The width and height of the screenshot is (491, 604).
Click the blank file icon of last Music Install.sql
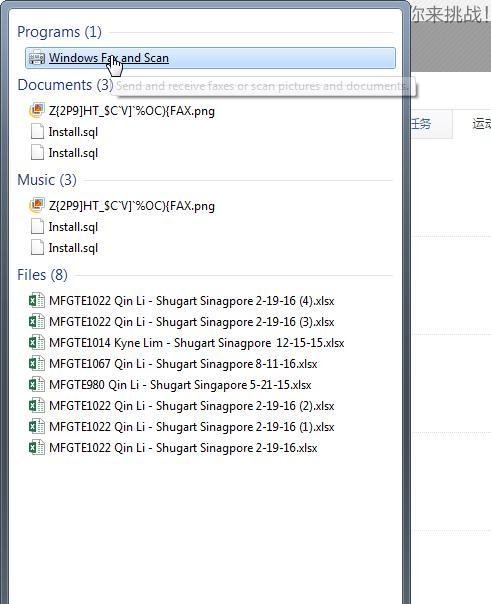pos(37,248)
